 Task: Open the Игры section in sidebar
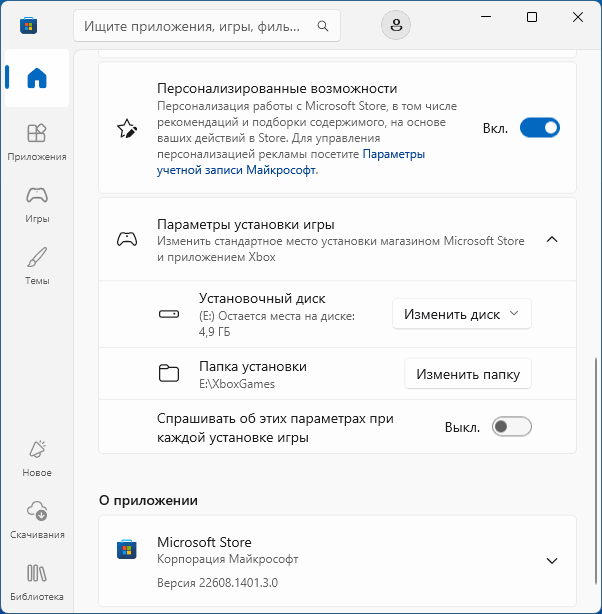click(x=37, y=205)
